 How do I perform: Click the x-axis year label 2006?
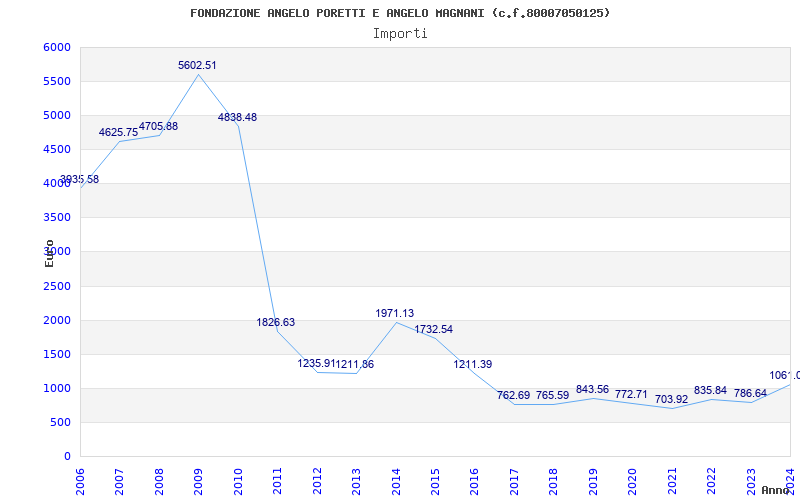[x=81, y=482]
